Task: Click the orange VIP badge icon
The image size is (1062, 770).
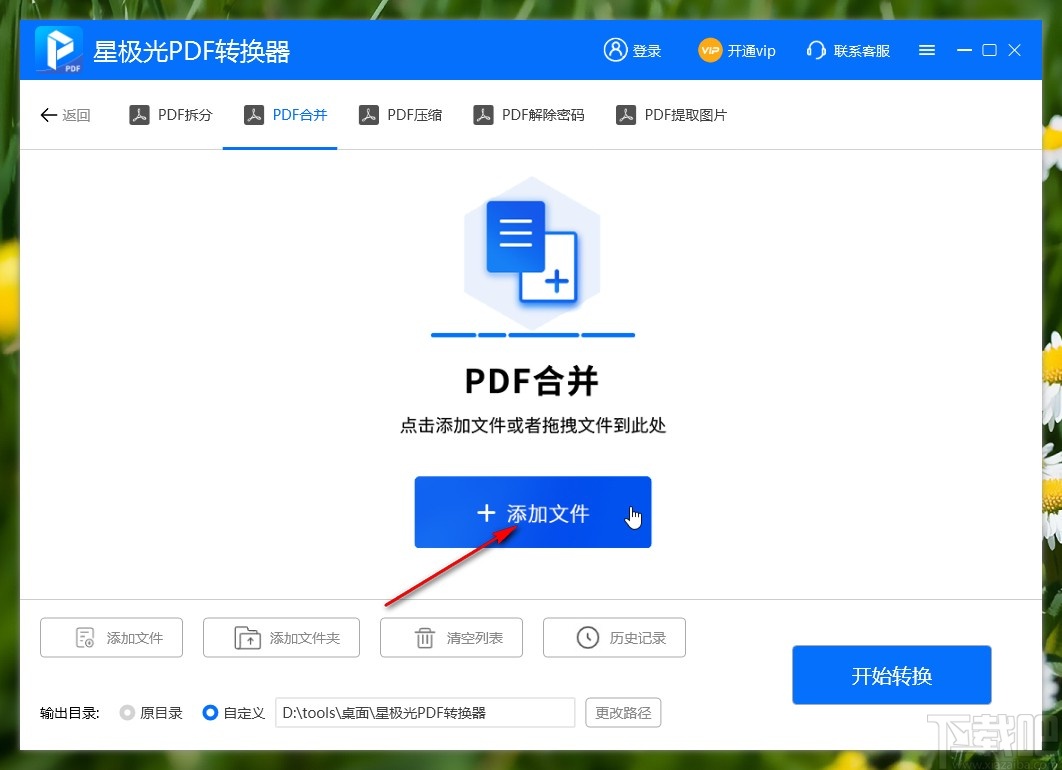Action: click(710, 50)
